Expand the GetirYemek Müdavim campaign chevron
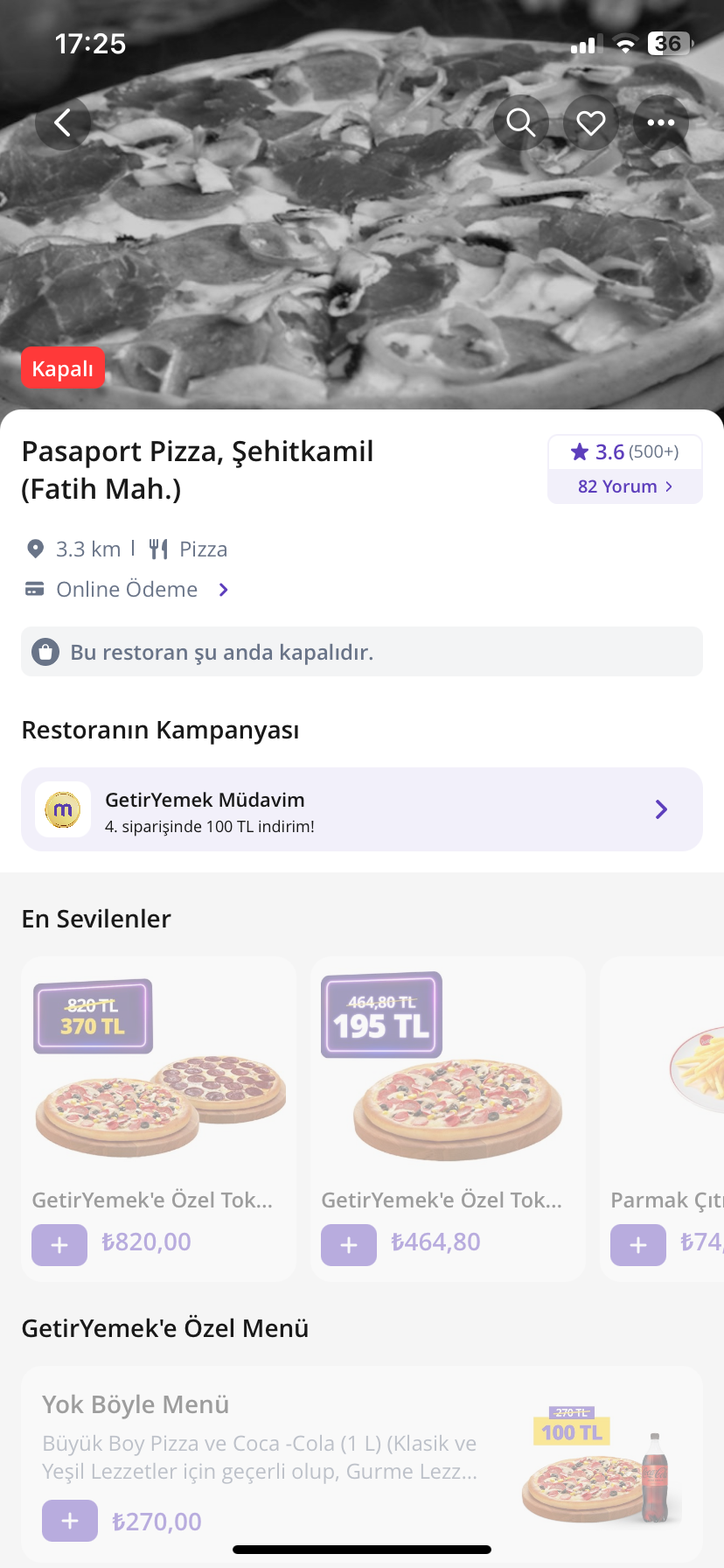 661,809
